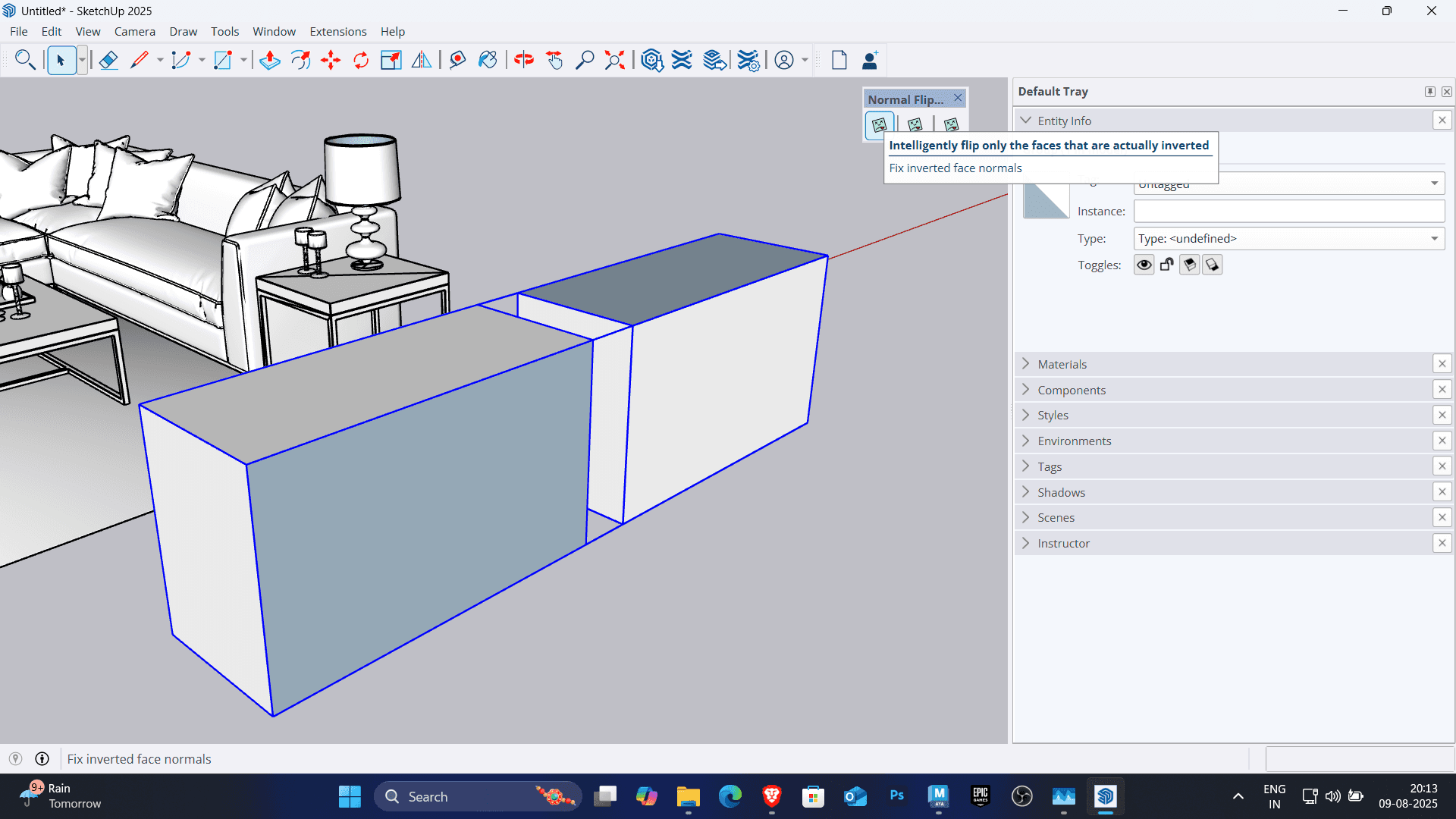Select the Tape Measure tool

(457, 60)
